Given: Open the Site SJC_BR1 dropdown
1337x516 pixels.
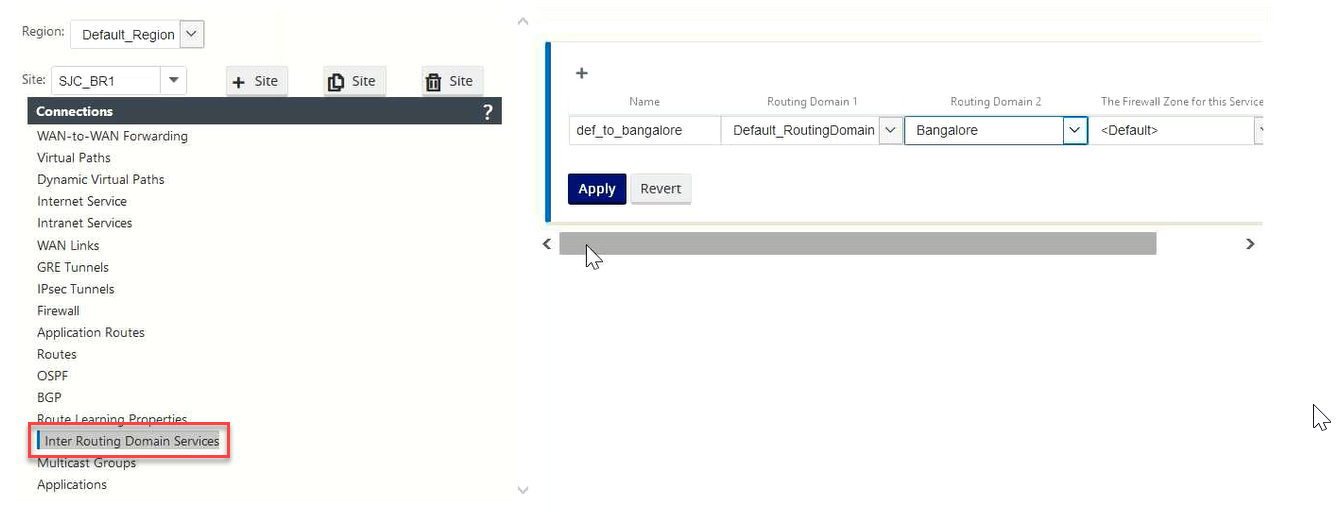Looking at the screenshot, I should [174, 80].
